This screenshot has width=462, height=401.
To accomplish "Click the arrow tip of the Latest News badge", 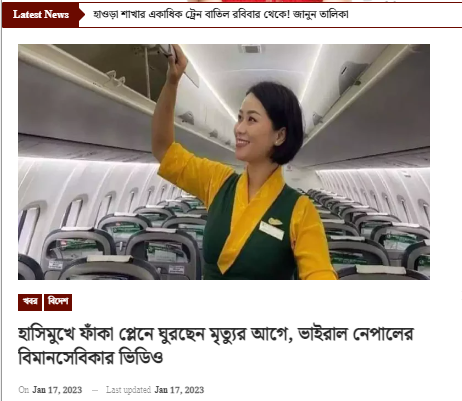I will click(82, 15).
